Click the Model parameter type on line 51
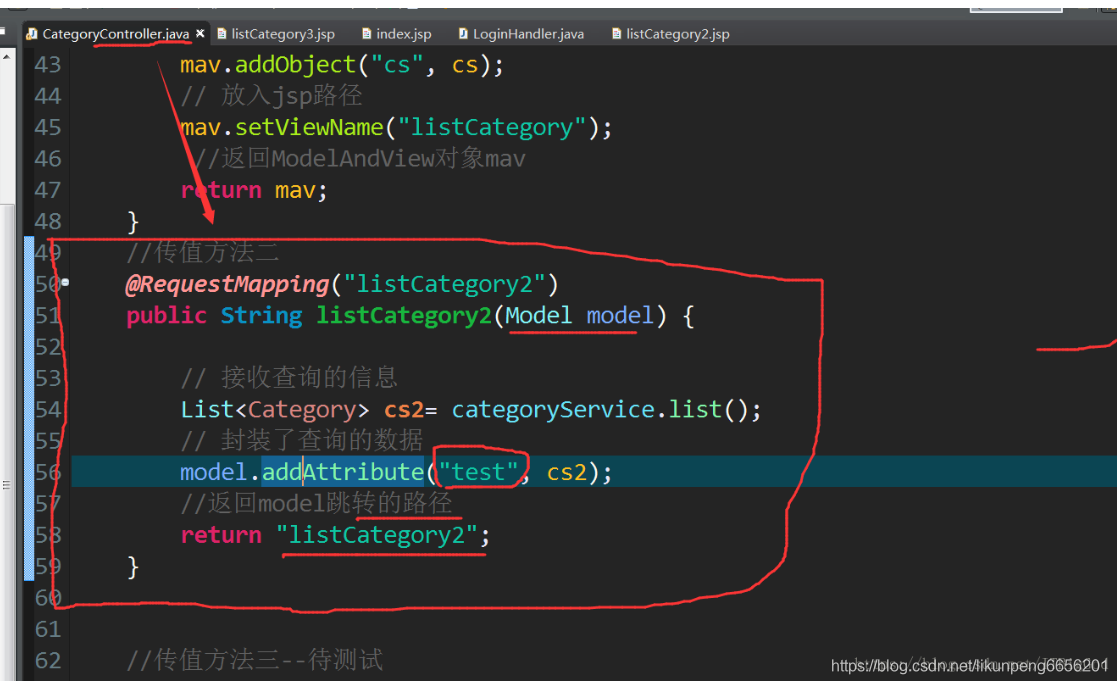1117x685 pixels. click(539, 315)
